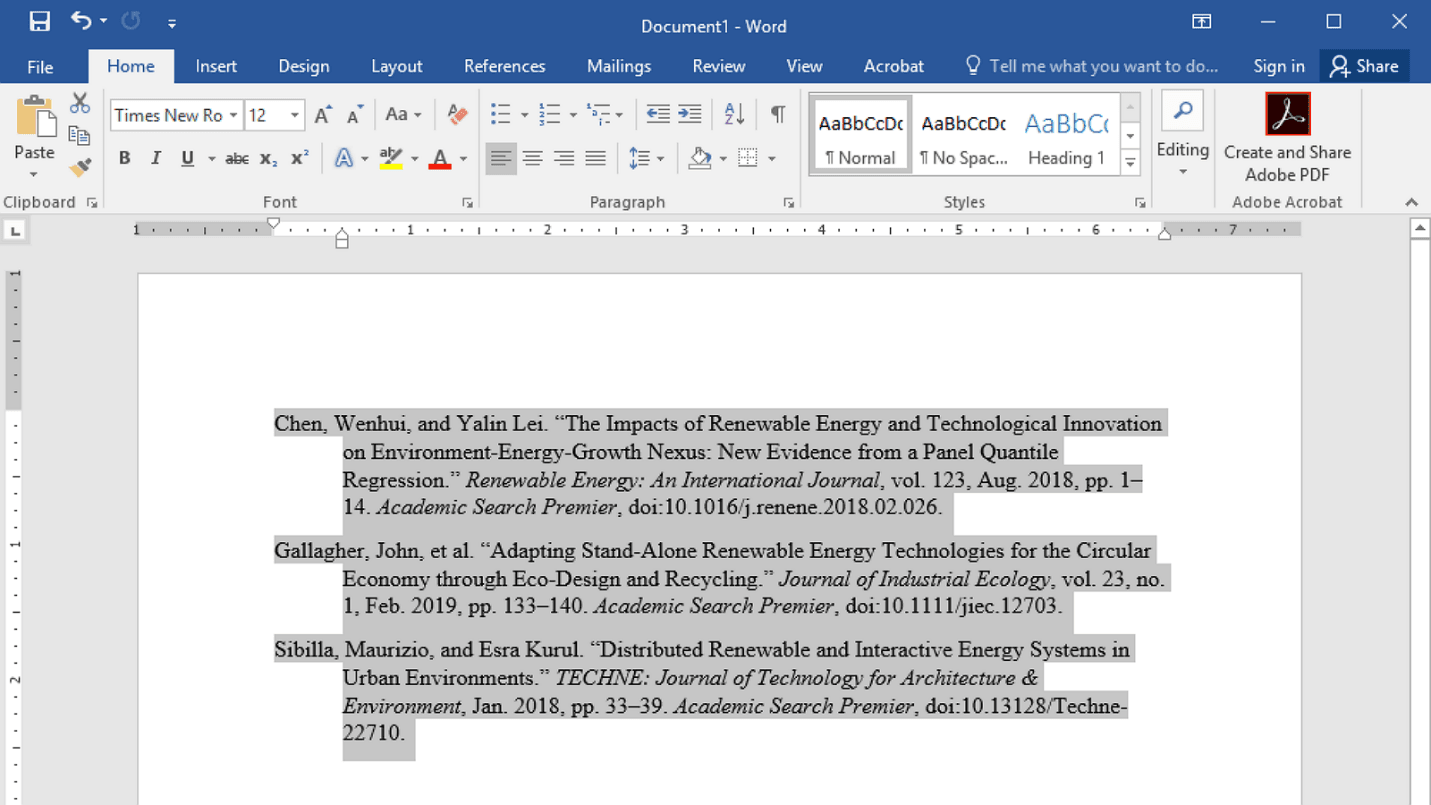The width and height of the screenshot is (1431, 805).
Task: Align text left
Action: (501, 159)
